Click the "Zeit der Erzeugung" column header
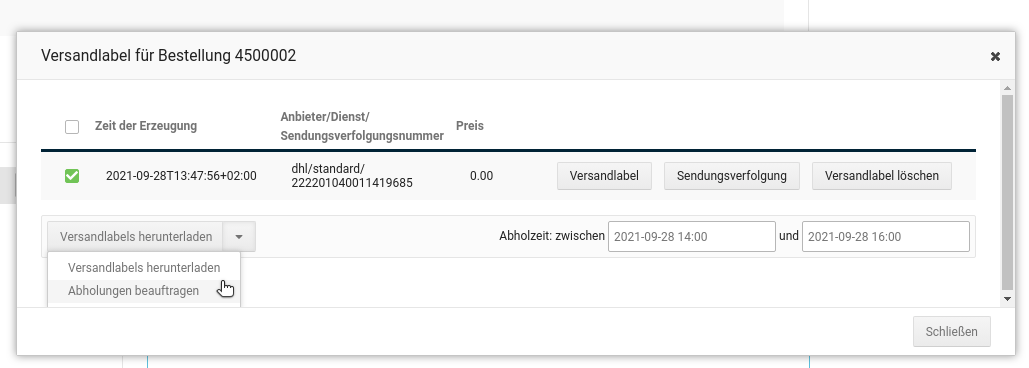 (x=146, y=126)
